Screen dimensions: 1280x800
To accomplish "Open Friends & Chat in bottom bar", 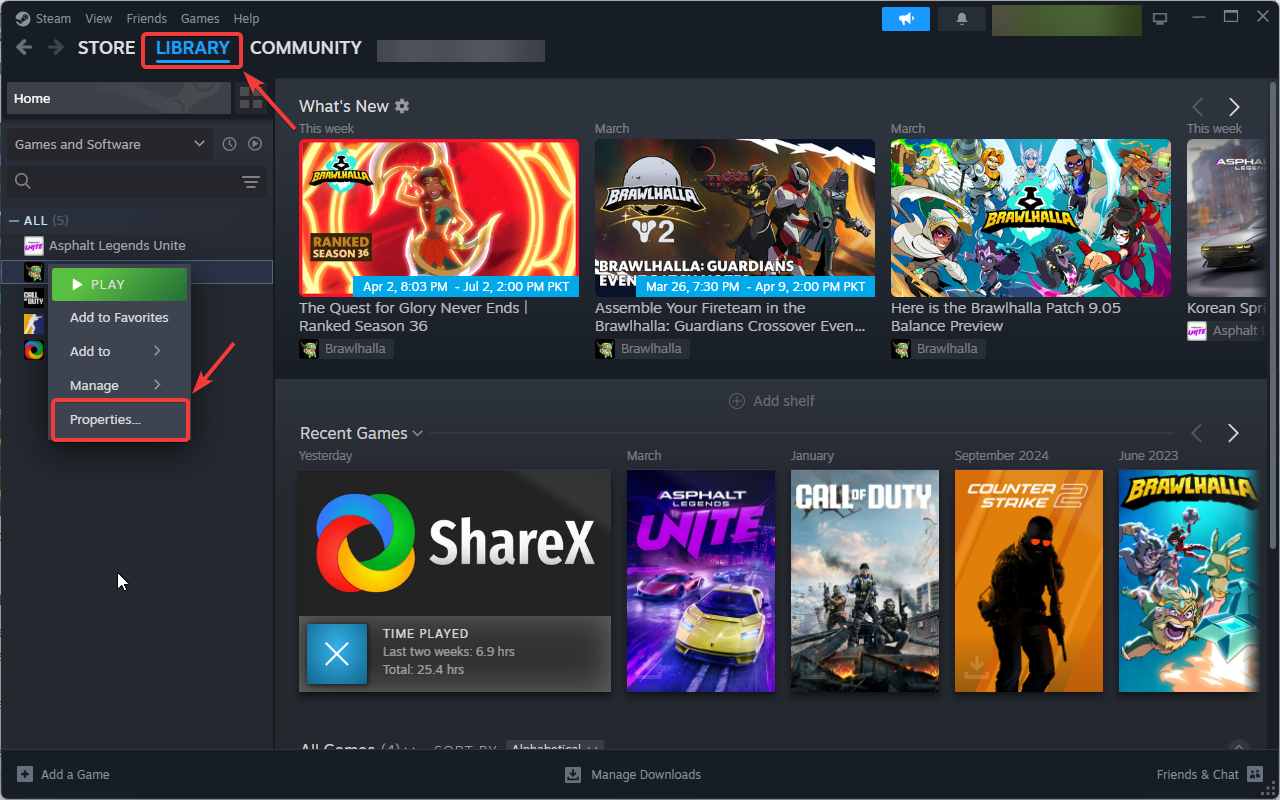I will click(x=1198, y=774).
